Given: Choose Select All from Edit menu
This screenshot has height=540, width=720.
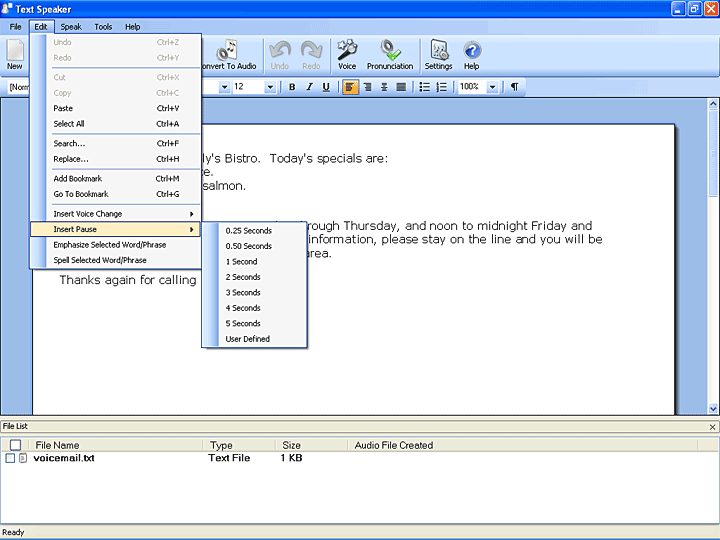Looking at the screenshot, I should (x=115, y=124).
